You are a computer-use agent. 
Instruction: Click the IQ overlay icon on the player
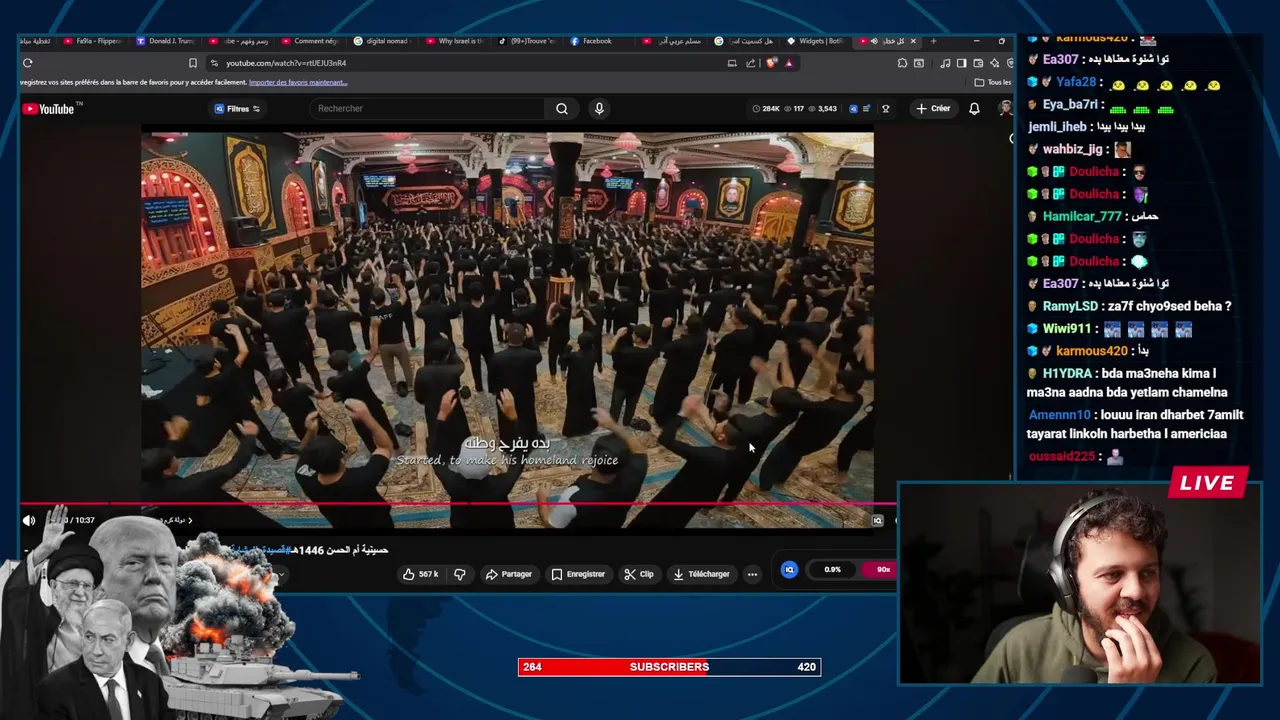pos(877,520)
